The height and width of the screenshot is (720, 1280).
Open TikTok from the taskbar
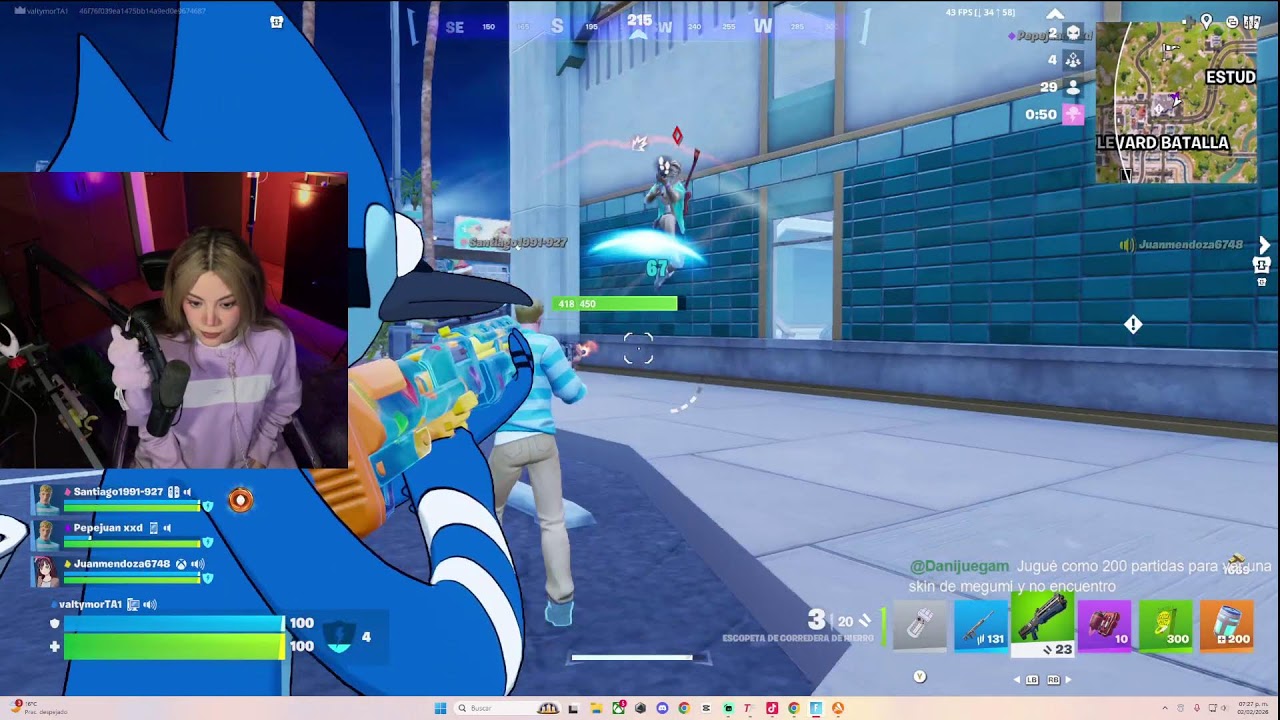pos(772,708)
